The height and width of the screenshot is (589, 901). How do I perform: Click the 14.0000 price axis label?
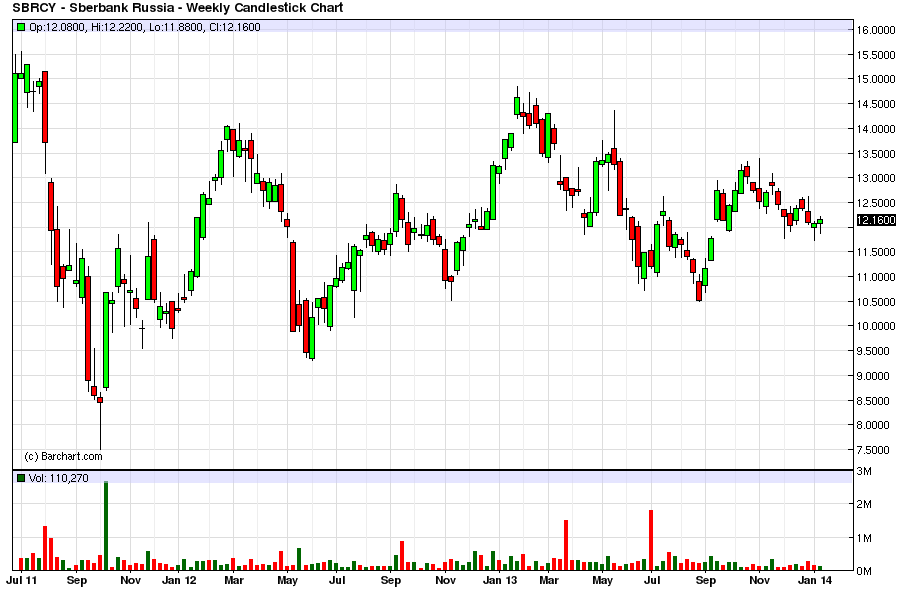[876, 129]
